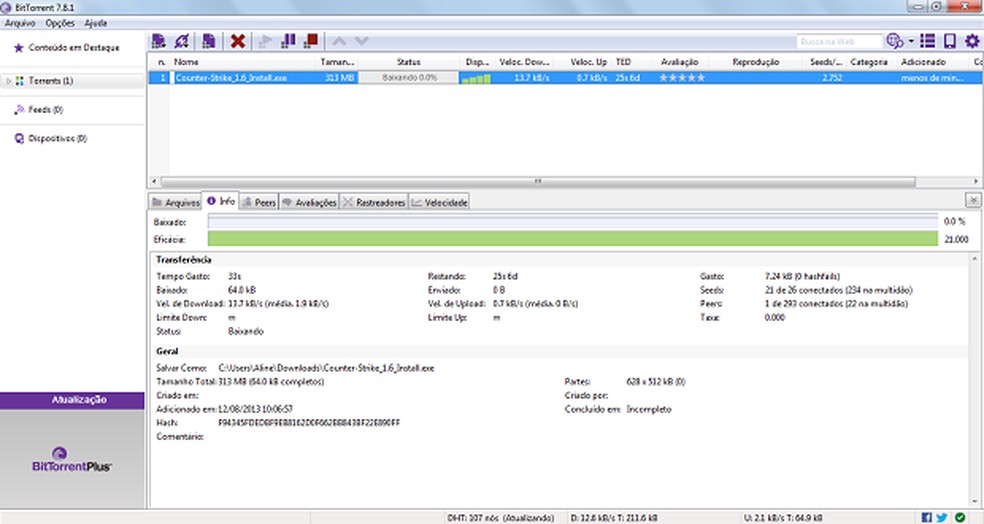Screen dimensions: 984x524
Task: Click the BitTorrentPlus logo ad
Action: [x=72, y=460]
